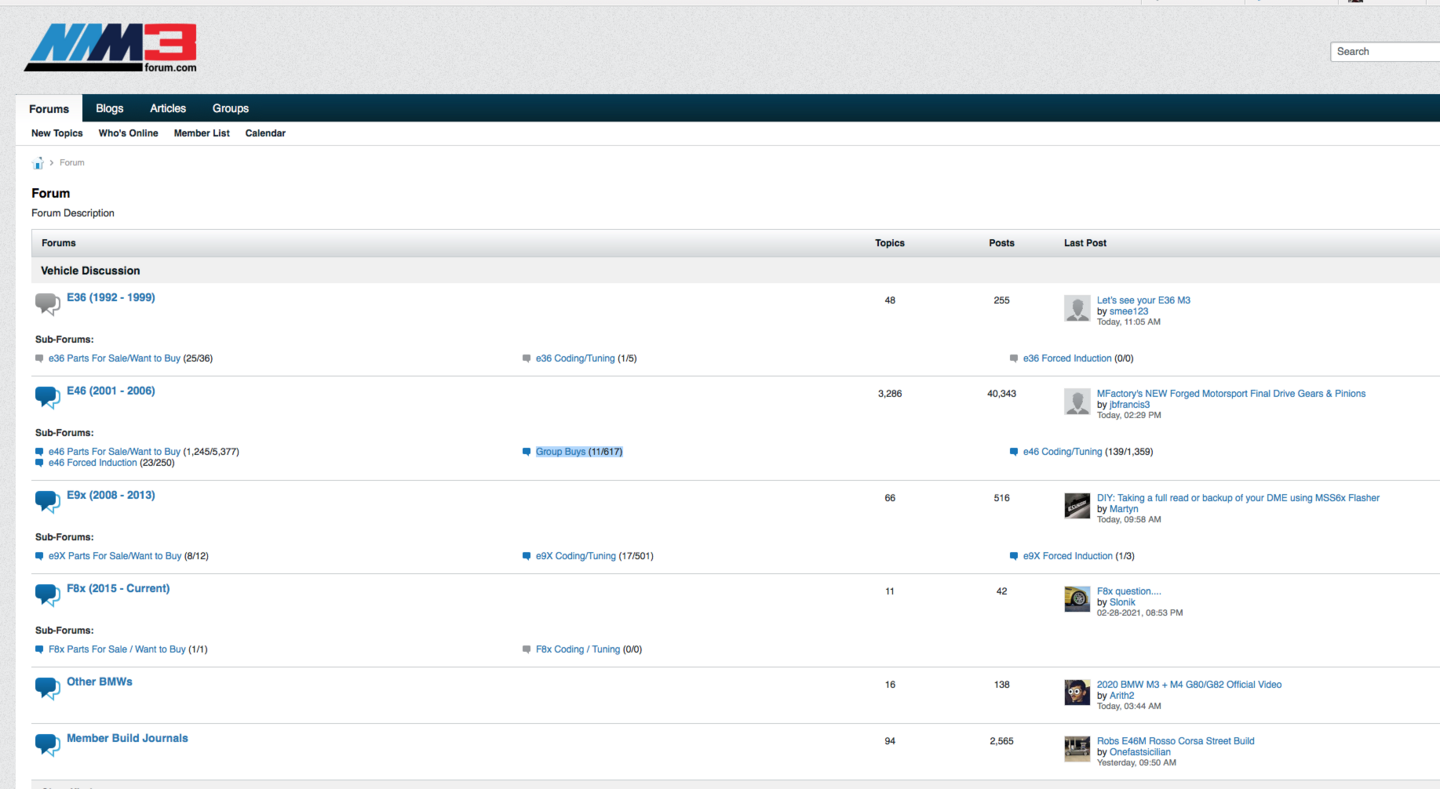Screen dimensions: 1440x789
Task: Open the Groups tab
Action: click(230, 108)
